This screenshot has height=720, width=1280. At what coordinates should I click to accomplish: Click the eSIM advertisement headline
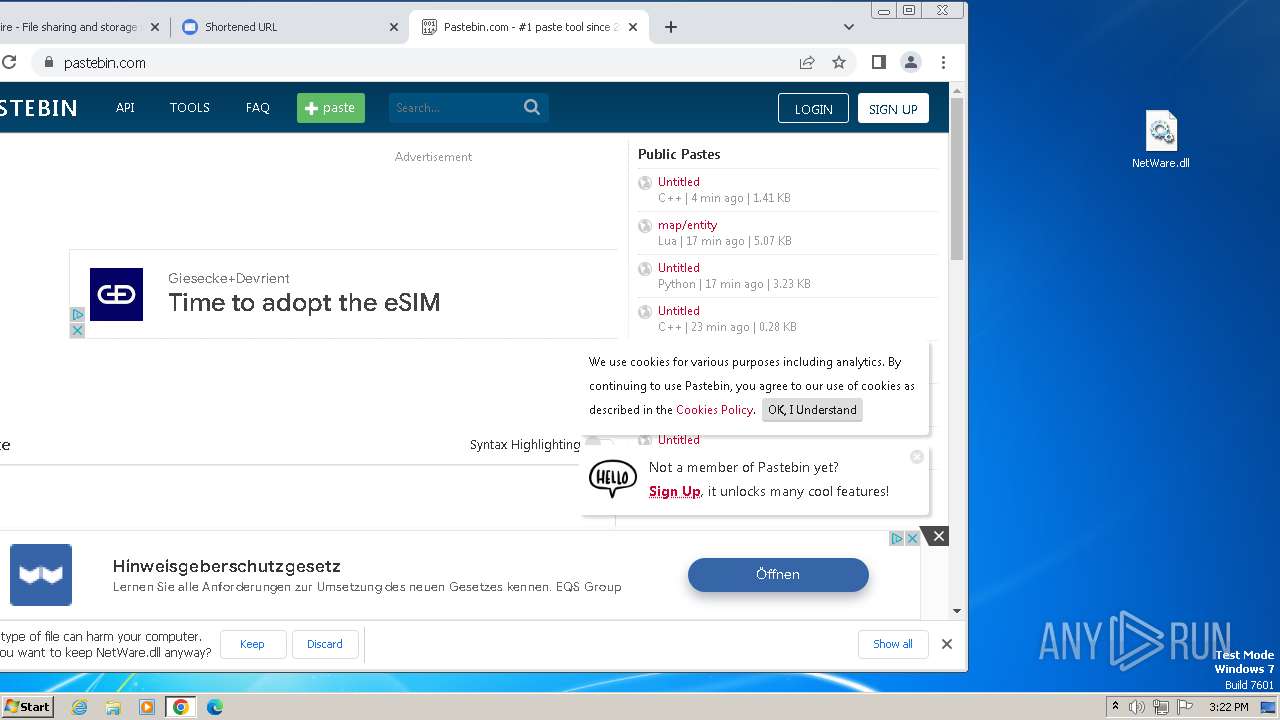tap(304, 303)
